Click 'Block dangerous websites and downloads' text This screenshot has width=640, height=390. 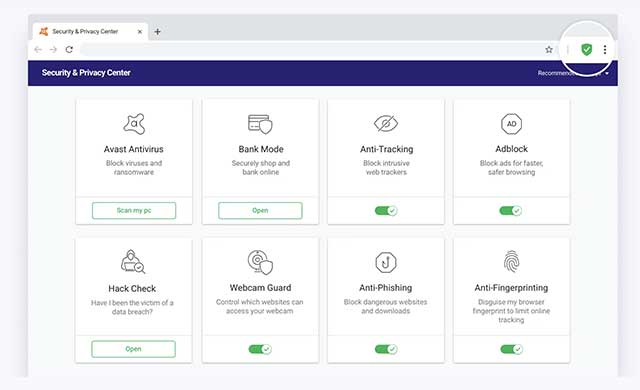[385, 306]
